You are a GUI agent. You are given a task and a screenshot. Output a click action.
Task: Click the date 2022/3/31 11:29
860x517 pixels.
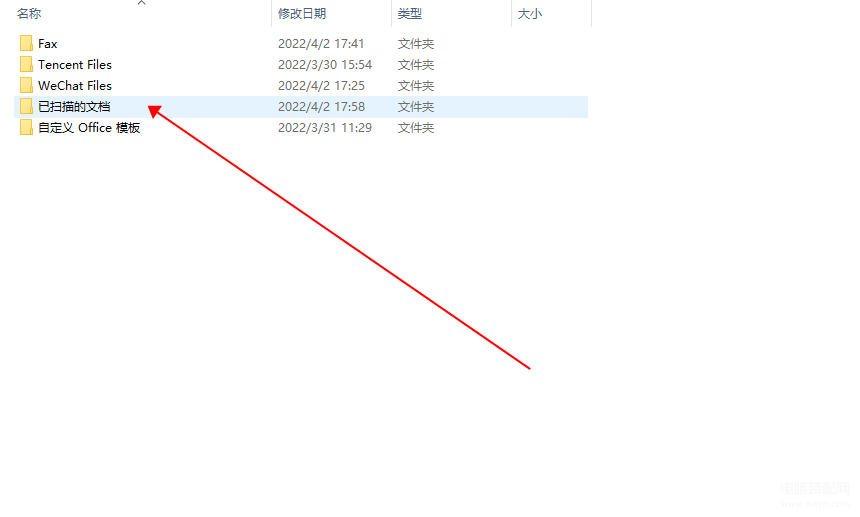[325, 128]
